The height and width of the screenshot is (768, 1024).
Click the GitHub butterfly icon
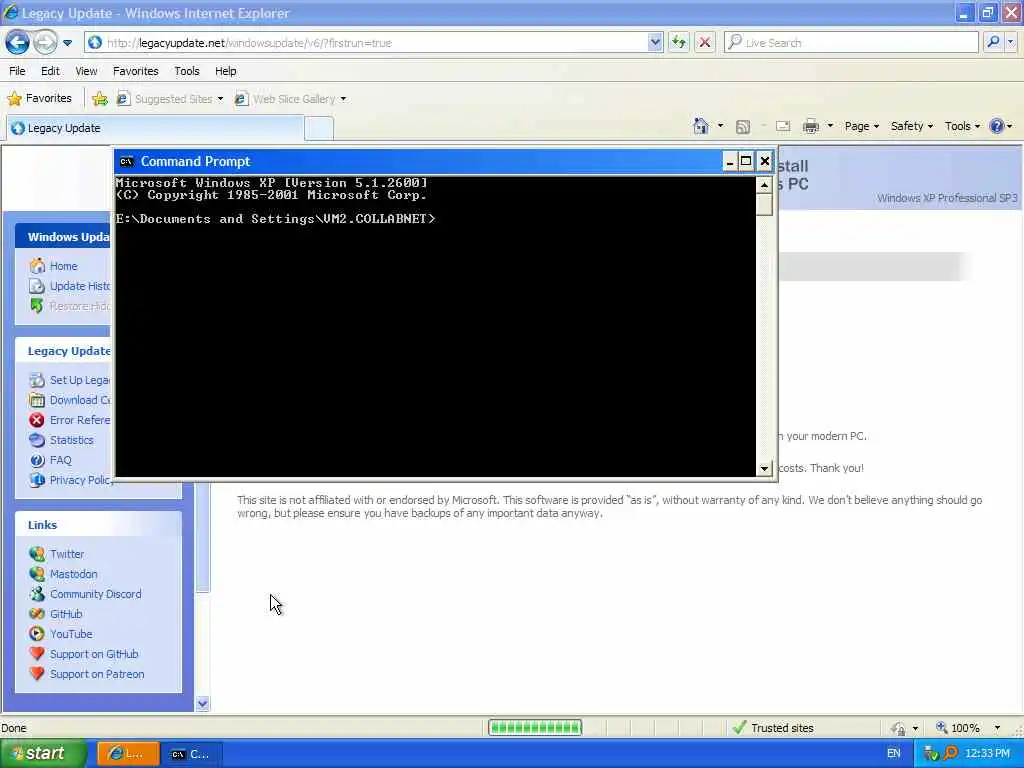click(x=37, y=614)
